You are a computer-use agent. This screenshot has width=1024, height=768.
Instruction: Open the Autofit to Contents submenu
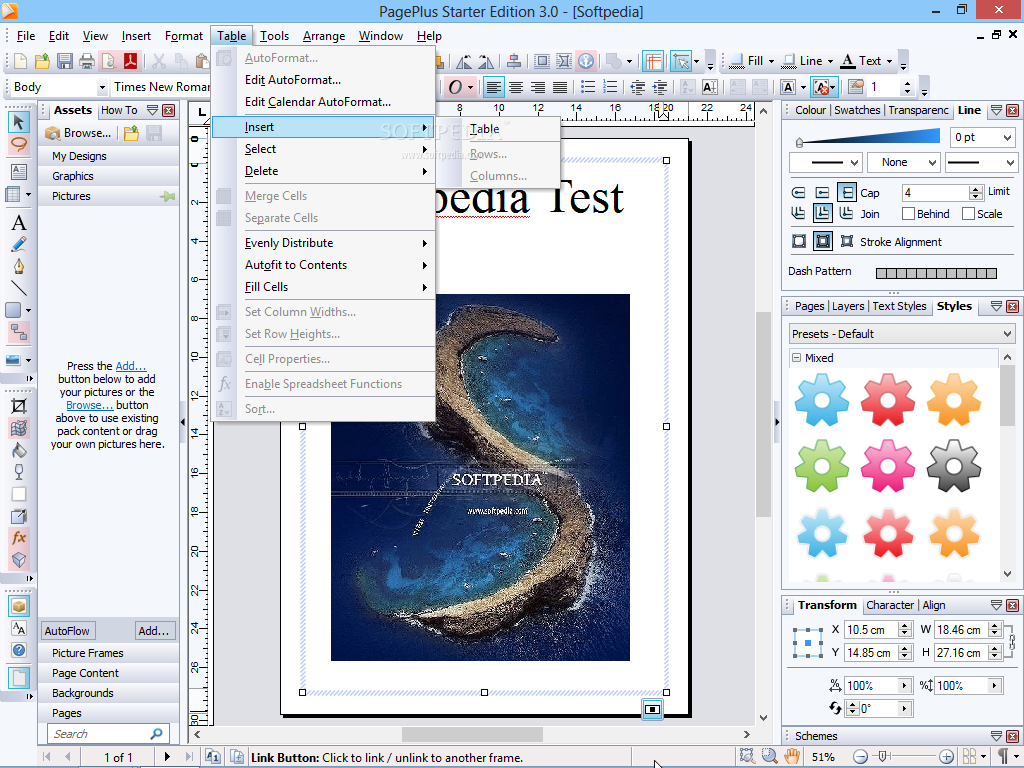coord(324,265)
